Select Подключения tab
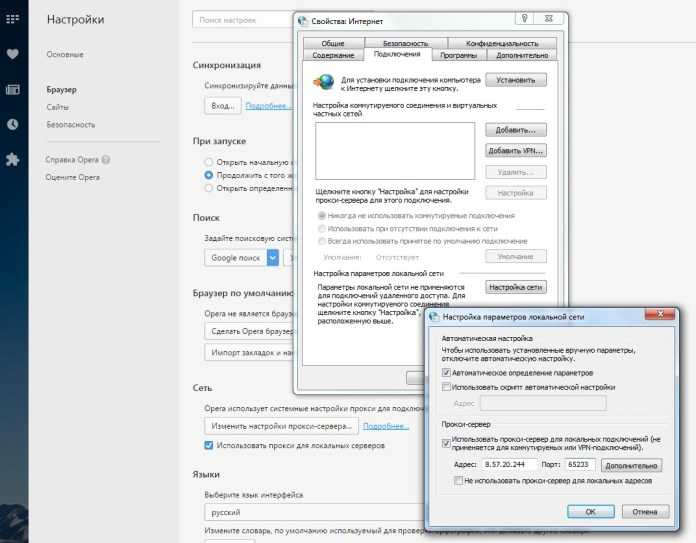Viewport: 696px width, 543px height. [397, 54]
